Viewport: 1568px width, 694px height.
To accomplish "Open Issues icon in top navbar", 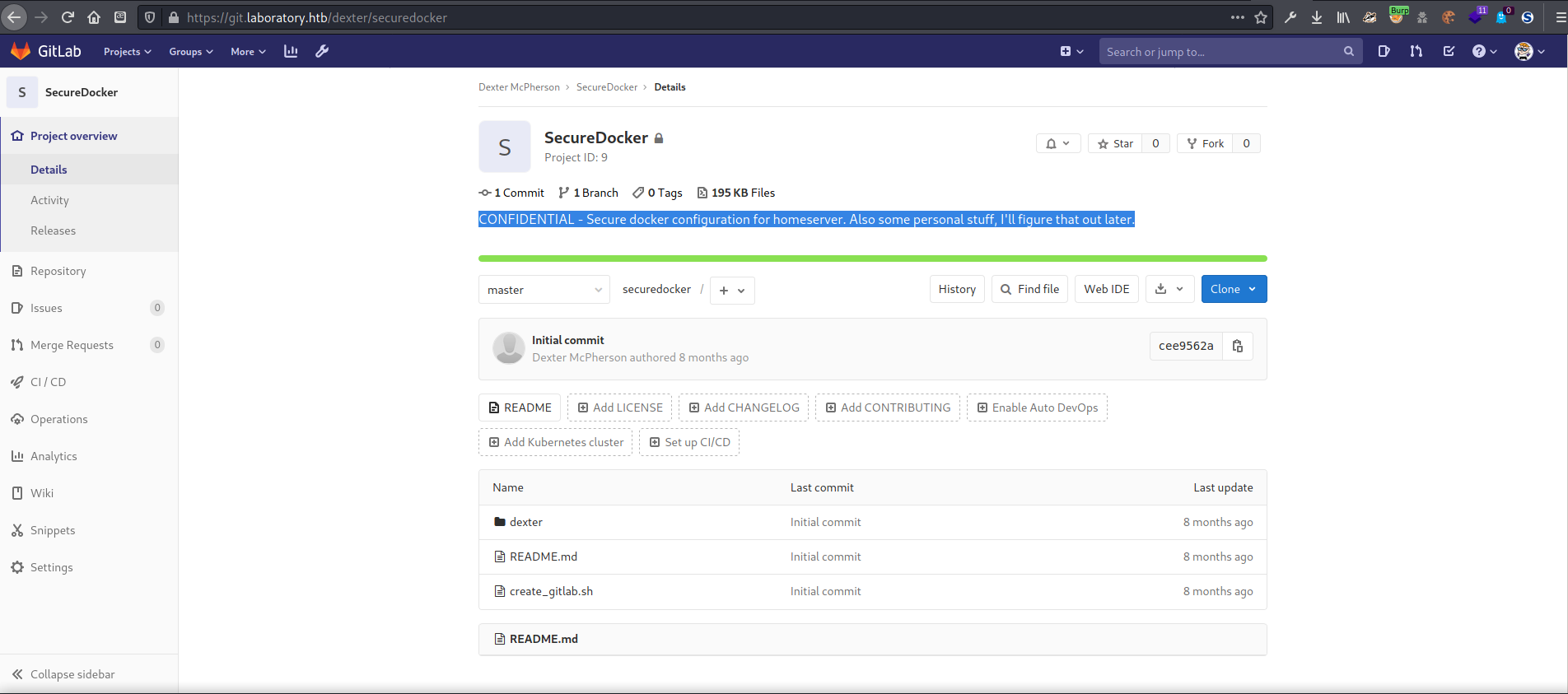I will pos(1384,52).
